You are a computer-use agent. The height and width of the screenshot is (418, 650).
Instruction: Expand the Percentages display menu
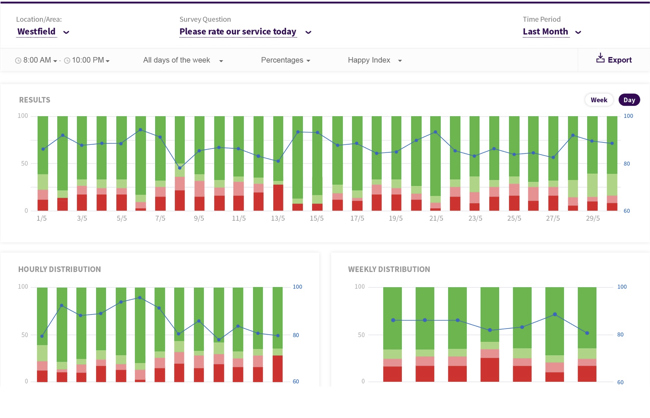[285, 61]
